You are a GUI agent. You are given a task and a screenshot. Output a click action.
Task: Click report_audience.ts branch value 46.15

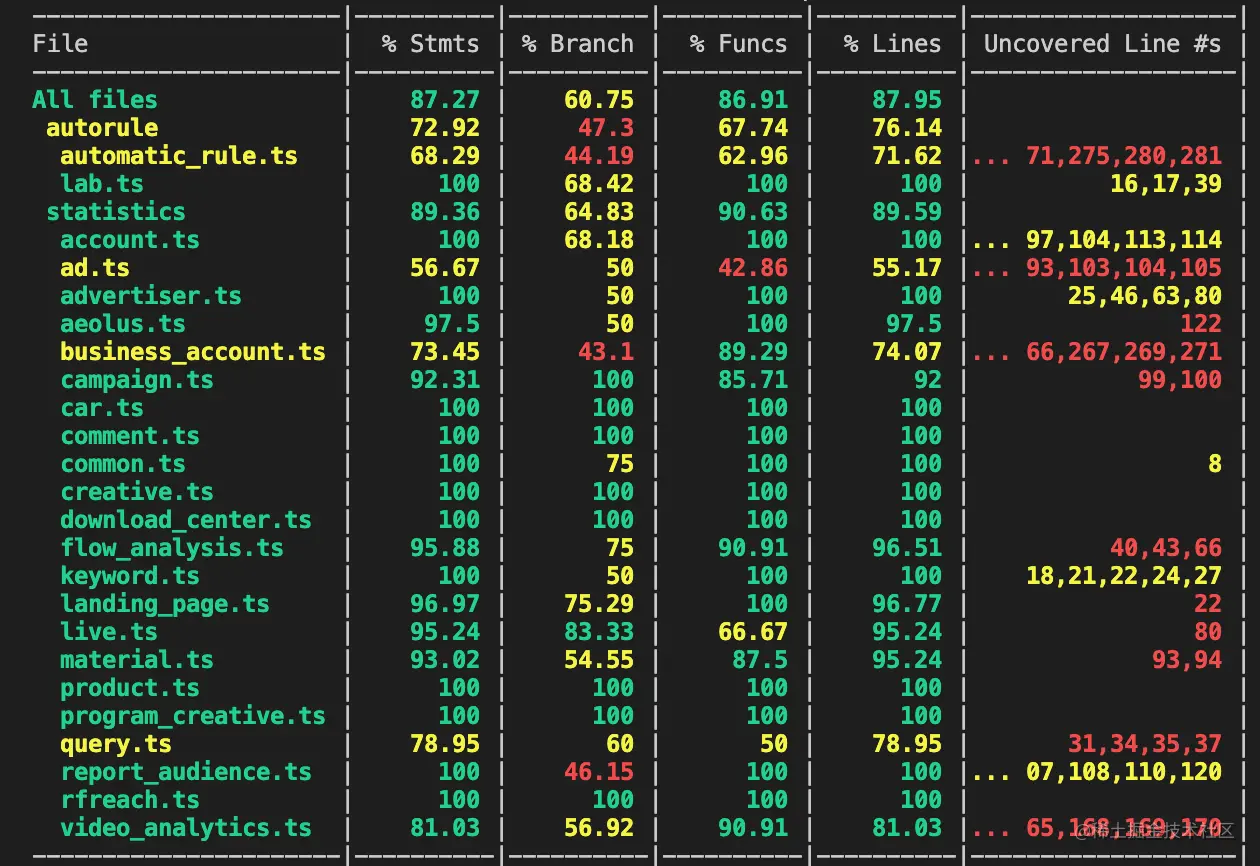point(599,772)
